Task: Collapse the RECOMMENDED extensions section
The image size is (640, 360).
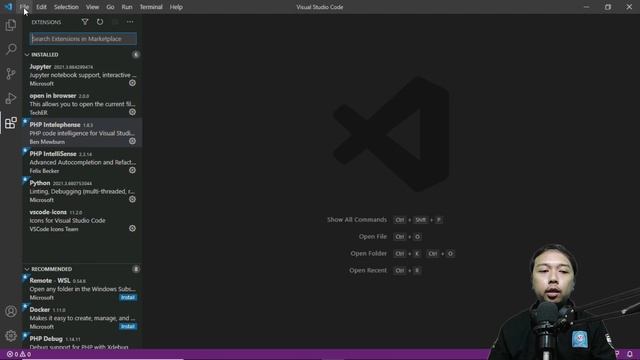Action: pos(48,269)
